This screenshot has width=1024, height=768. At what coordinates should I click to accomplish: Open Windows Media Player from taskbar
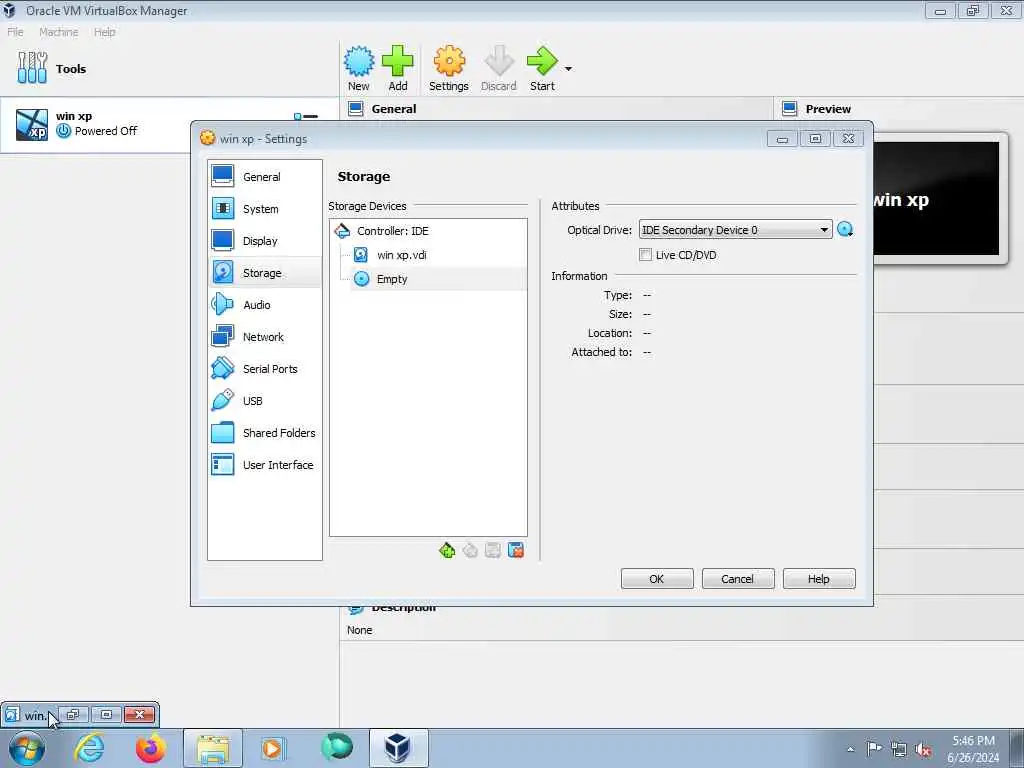pos(272,748)
